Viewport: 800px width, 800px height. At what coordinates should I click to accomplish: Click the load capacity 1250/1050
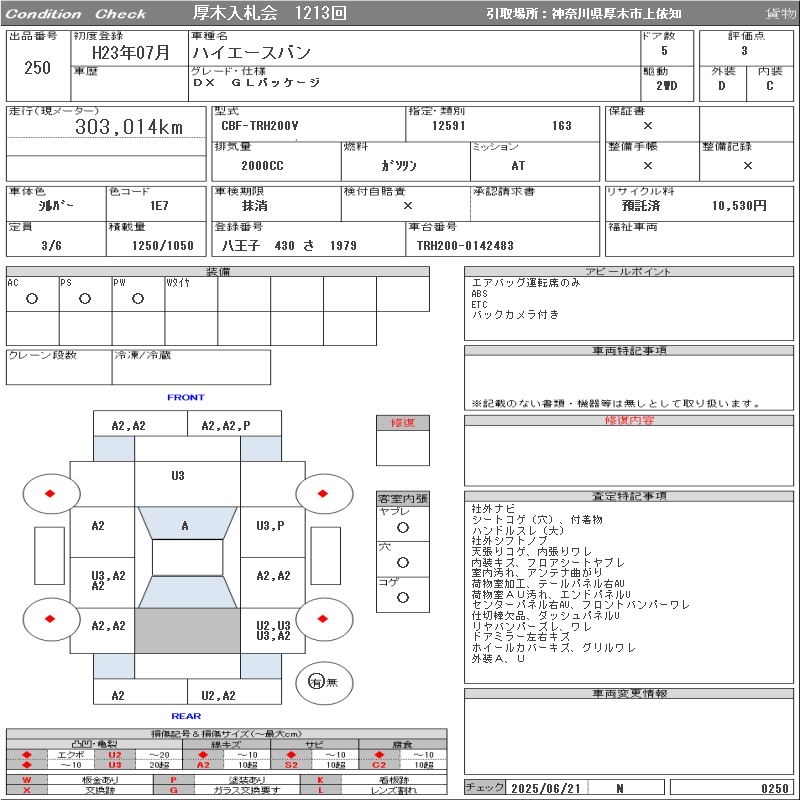coord(163,246)
